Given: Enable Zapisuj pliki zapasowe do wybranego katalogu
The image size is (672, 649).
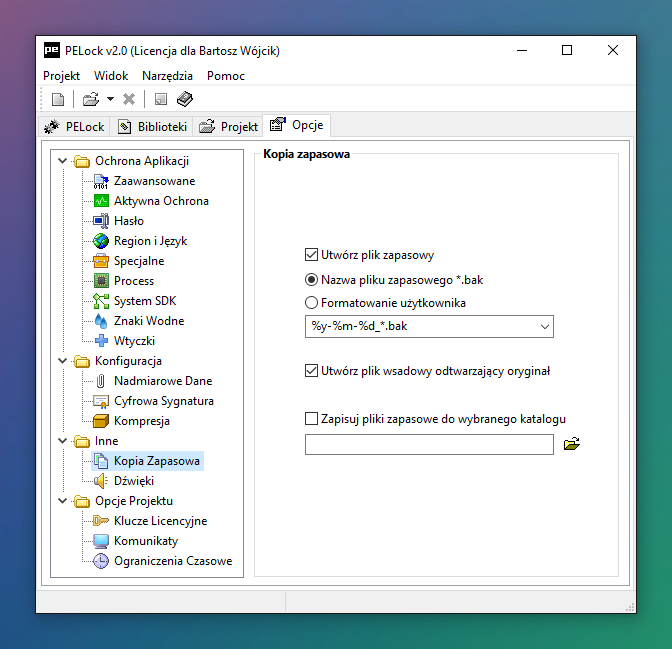Looking at the screenshot, I should point(311,419).
